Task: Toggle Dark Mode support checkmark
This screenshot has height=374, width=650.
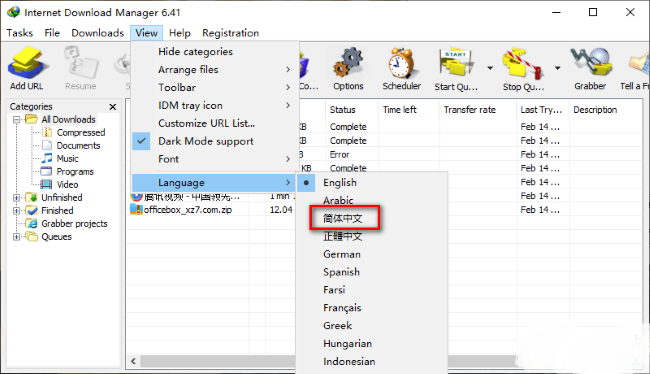Action: 141,141
